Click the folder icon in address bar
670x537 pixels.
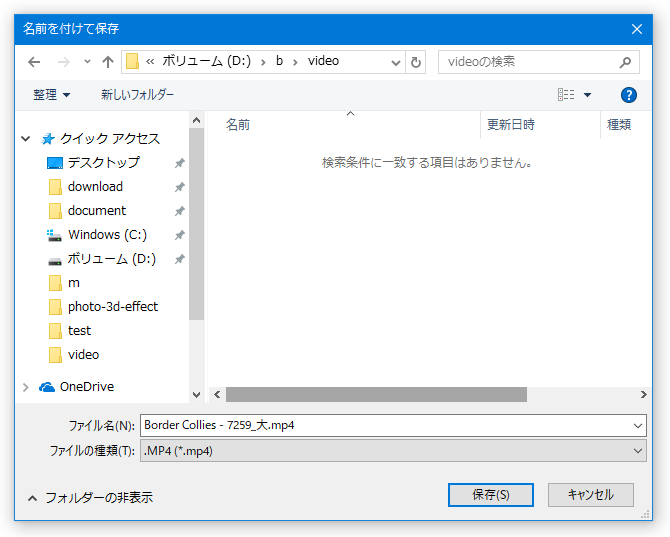tap(132, 62)
